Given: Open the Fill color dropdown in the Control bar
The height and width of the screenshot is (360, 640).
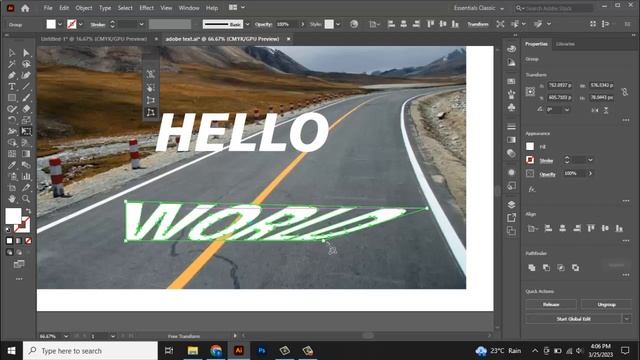Looking at the screenshot, I should coord(60,24).
